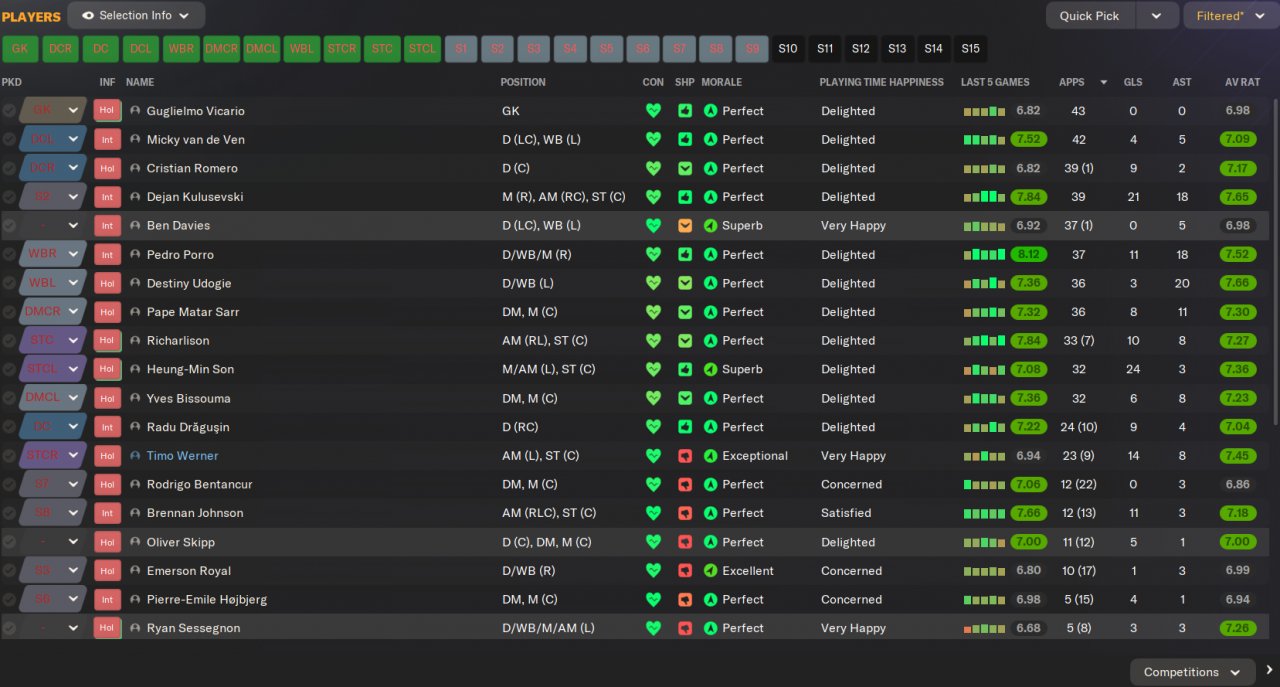Click Pape Matar Sarr's morale icon

click(710, 312)
